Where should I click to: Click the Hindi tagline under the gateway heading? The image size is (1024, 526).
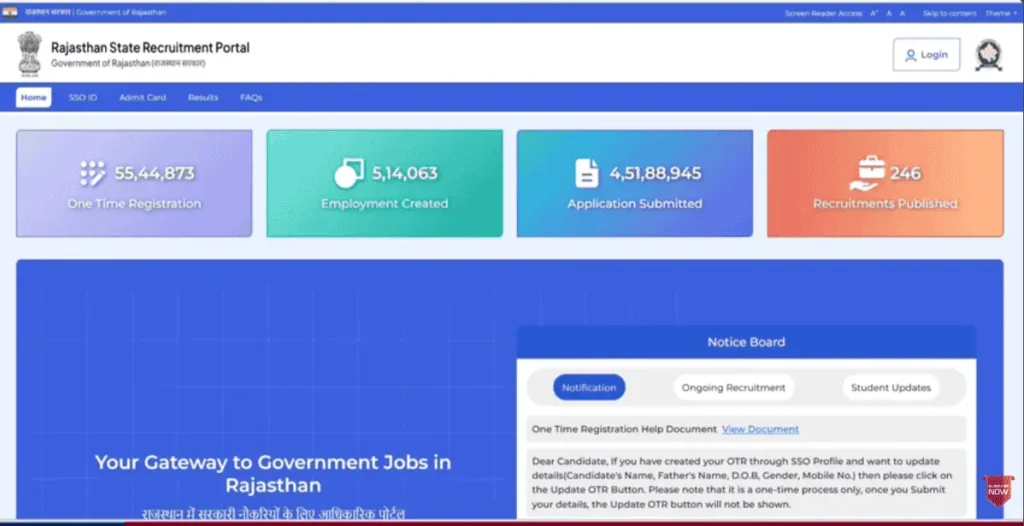[273, 514]
